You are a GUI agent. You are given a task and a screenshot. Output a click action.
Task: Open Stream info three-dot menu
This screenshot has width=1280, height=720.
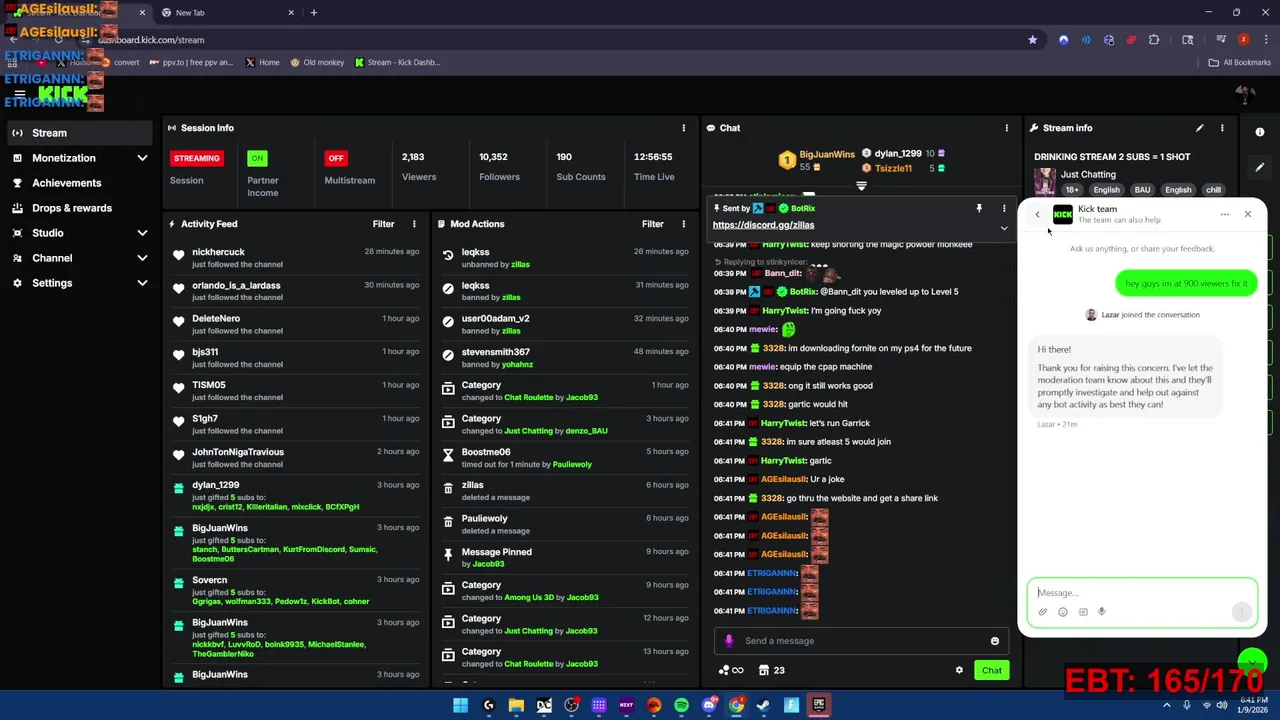tap(1222, 128)
